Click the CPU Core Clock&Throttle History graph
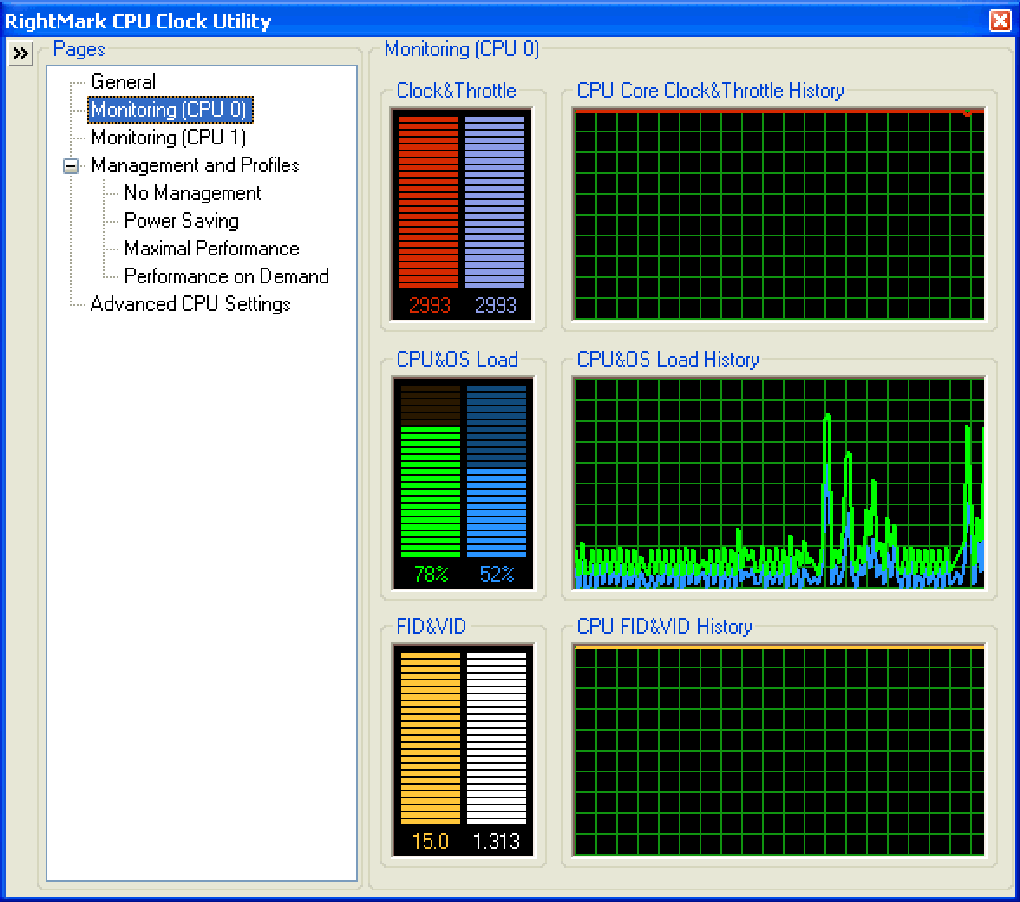 click(780, 213)
